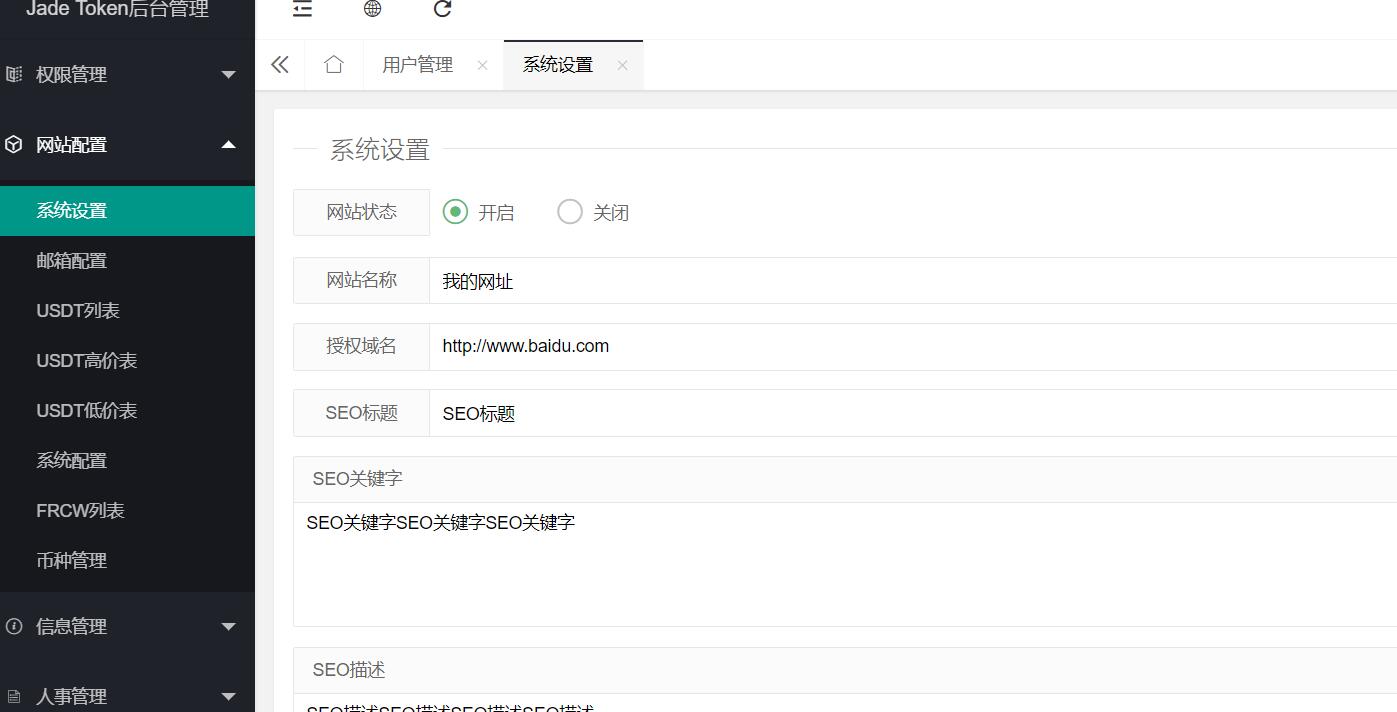Close the 用户管理 tab
The width and height of the screenshot is (1397, 712).
pos(483,65)
